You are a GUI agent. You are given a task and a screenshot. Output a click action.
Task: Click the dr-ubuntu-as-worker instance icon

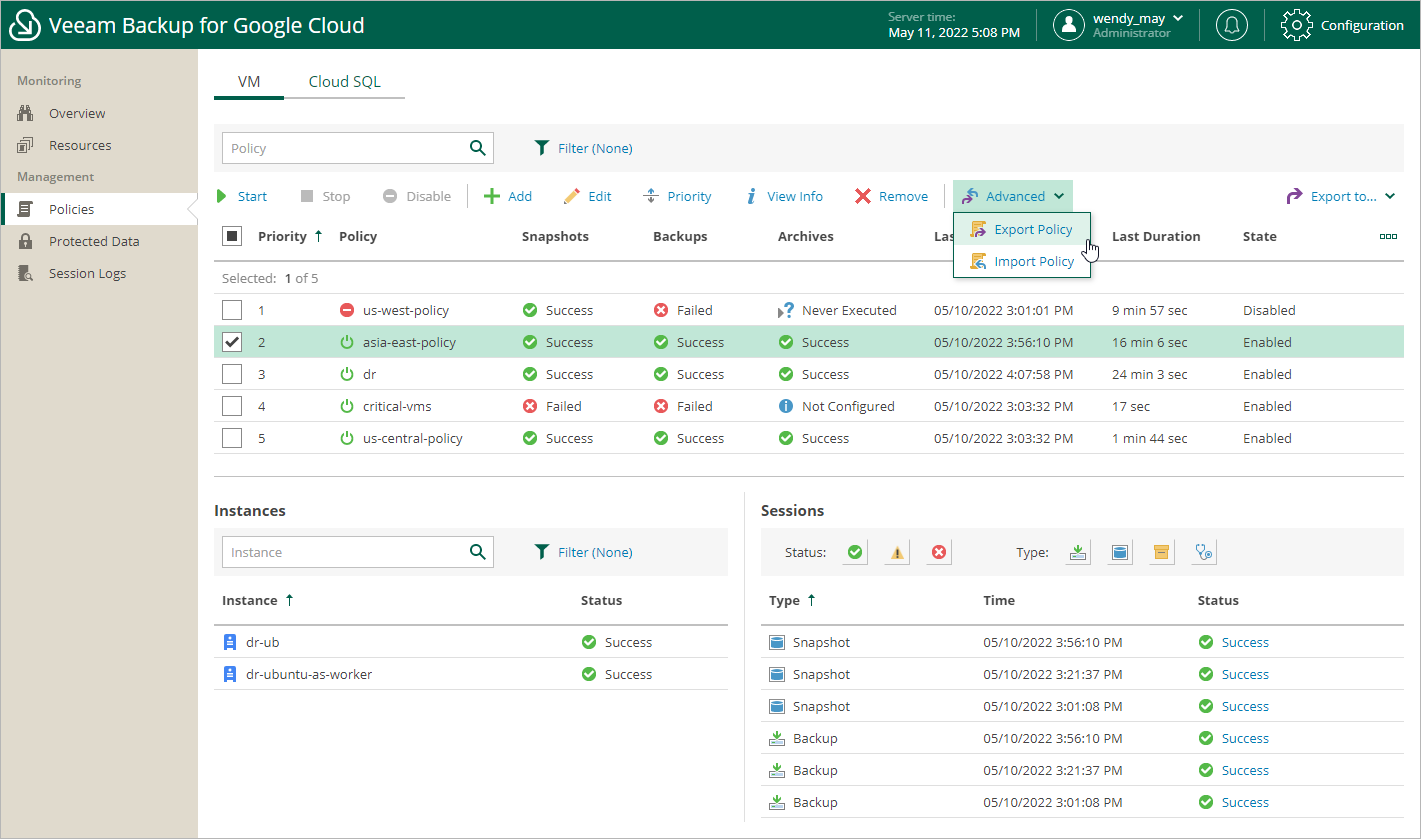coord(230,674)
